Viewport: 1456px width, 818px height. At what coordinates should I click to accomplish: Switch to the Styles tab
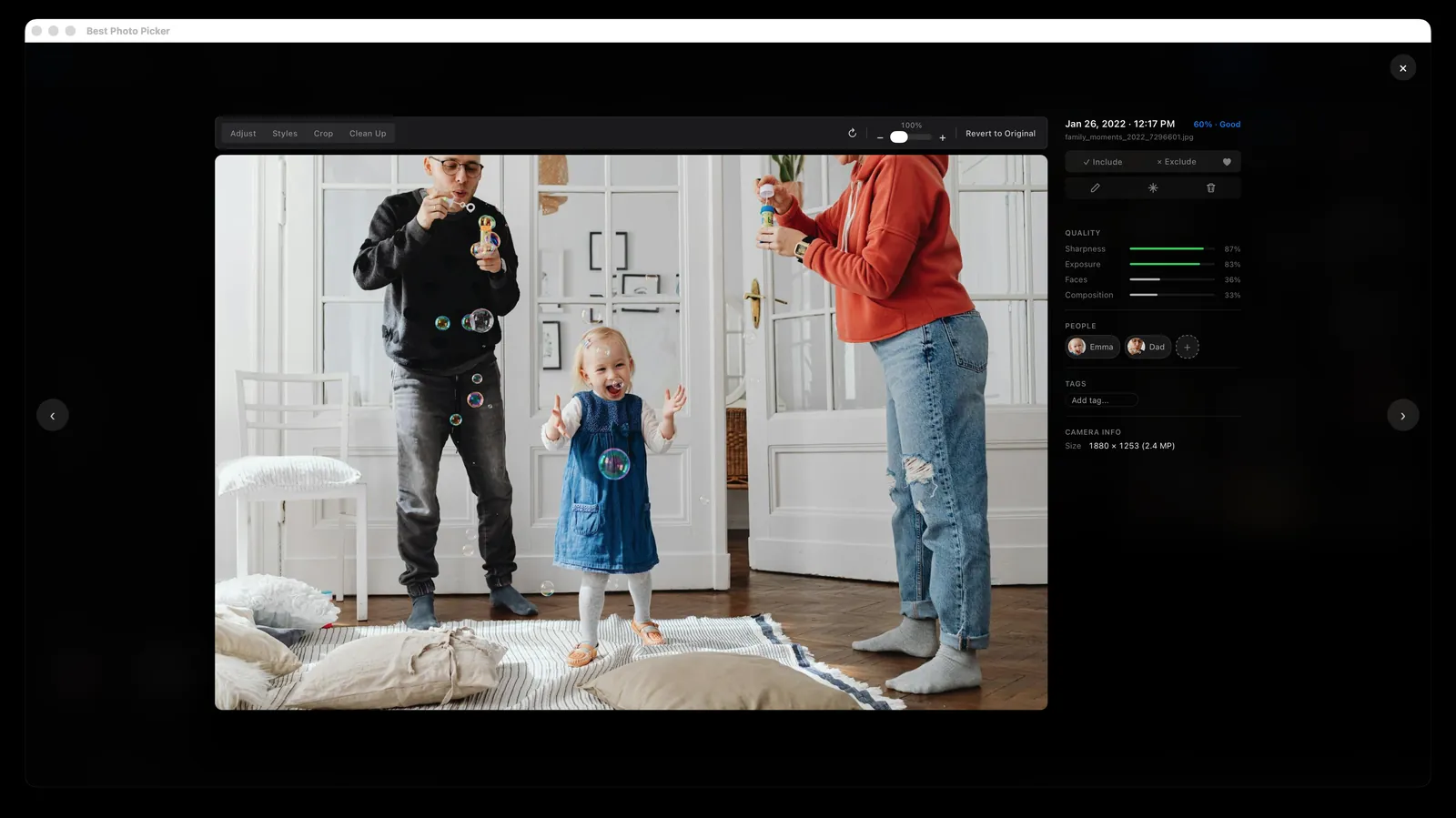point(285,134)
